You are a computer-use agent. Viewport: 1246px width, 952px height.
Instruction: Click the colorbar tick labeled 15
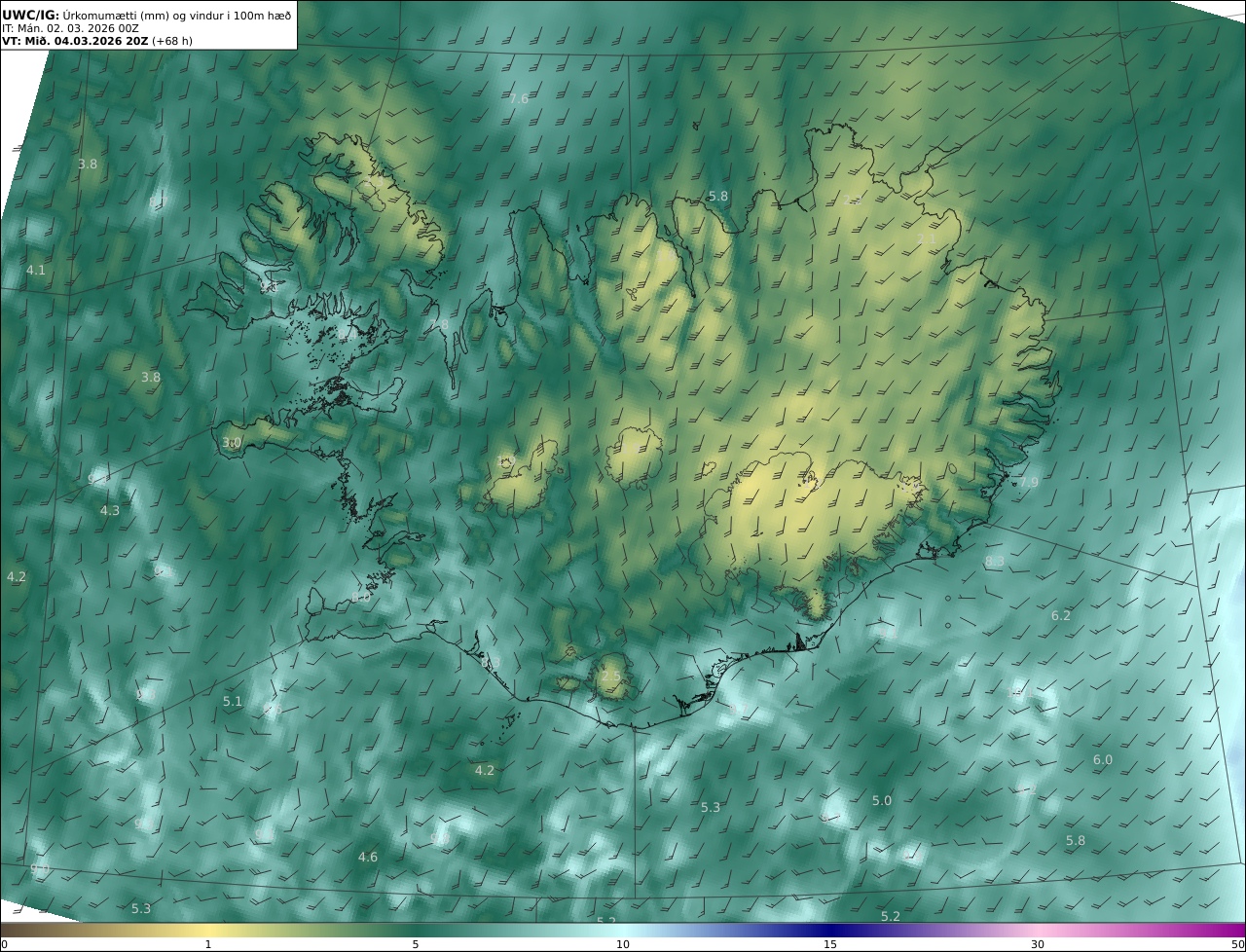coord(830,944)
